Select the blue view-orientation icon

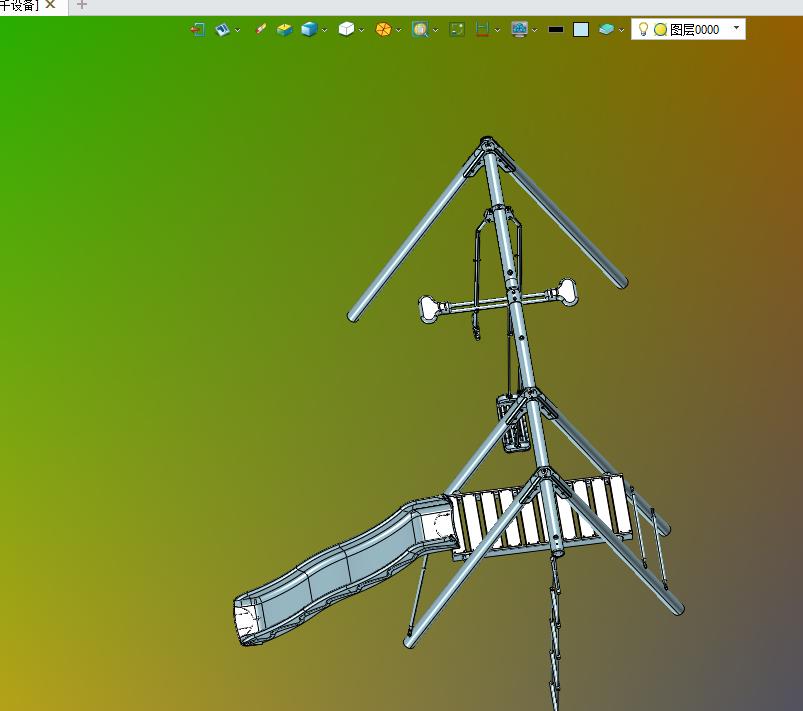(x=222, y=30)
